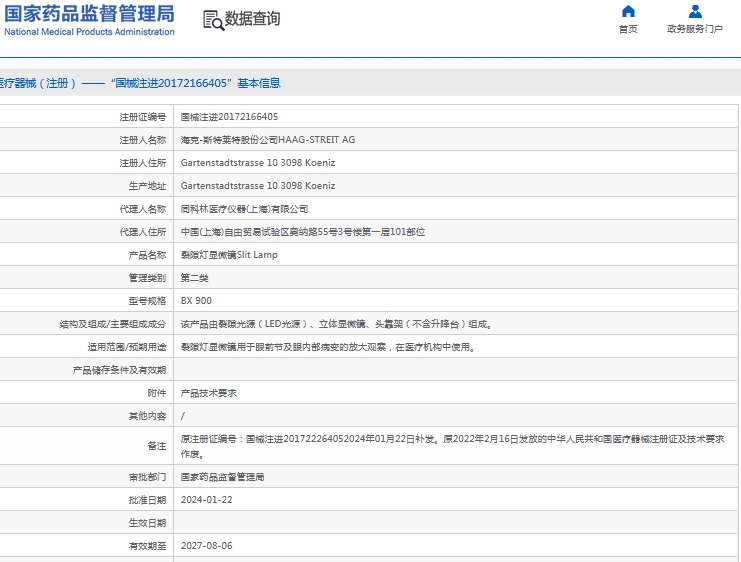Click the 有效期至 row label
Viewport: 741px width, 562px height.
pyautogui.click(x=147, y=546)
